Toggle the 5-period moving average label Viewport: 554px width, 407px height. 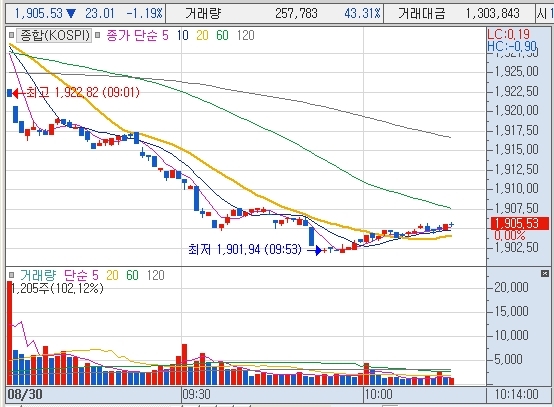(165, 35)
